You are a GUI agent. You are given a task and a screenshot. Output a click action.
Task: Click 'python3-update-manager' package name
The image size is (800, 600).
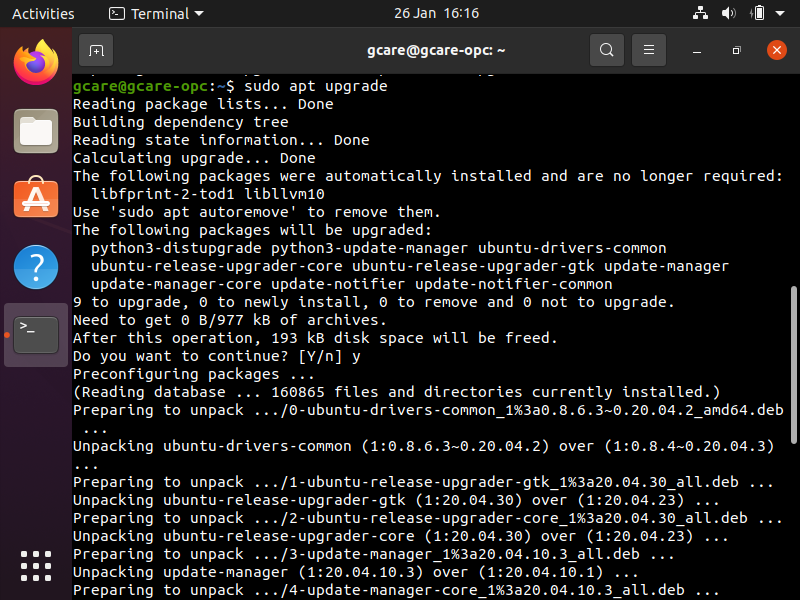369,248
